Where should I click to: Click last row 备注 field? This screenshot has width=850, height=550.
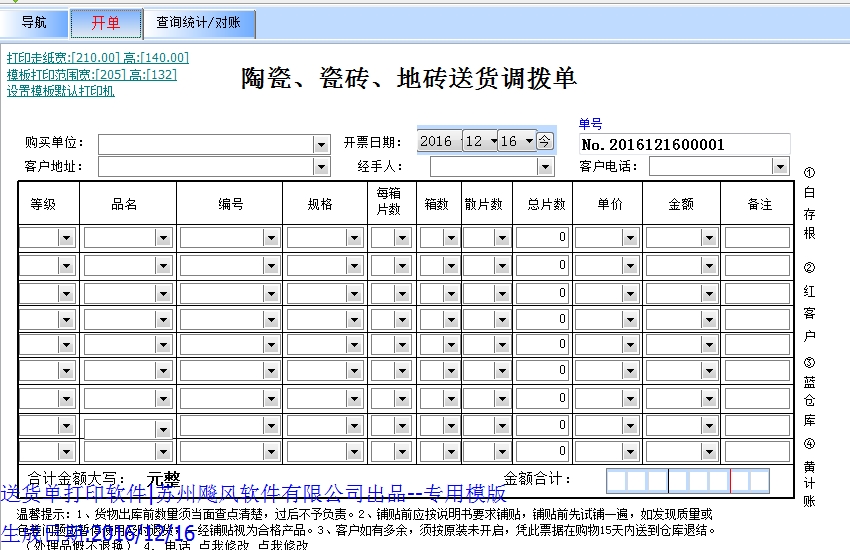757,451
